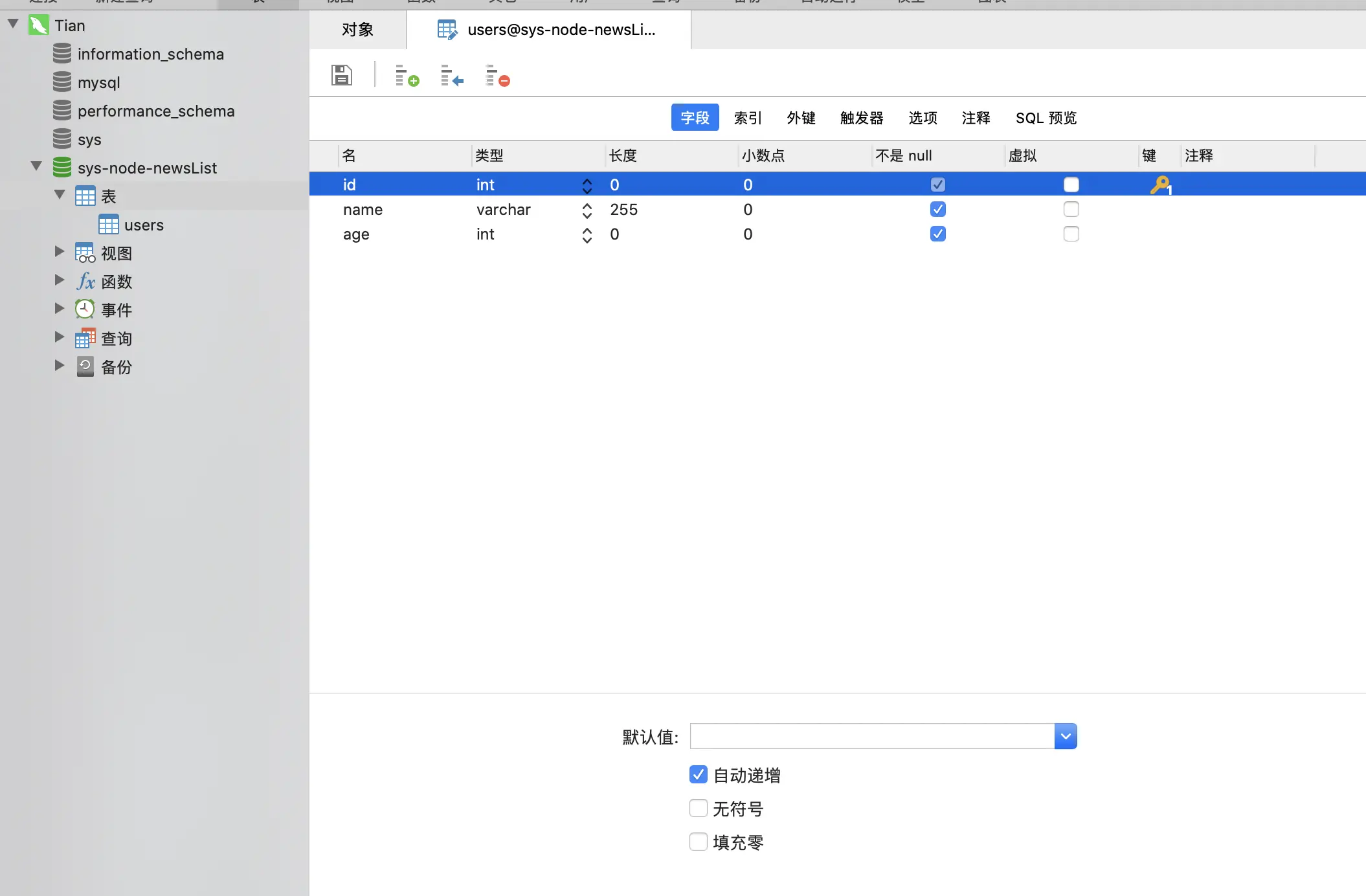The width and height of the screenshot is (1366, 896).
Task: Click the add field toolbar icon
Action: pyautogui.click(x=407, y=76)
